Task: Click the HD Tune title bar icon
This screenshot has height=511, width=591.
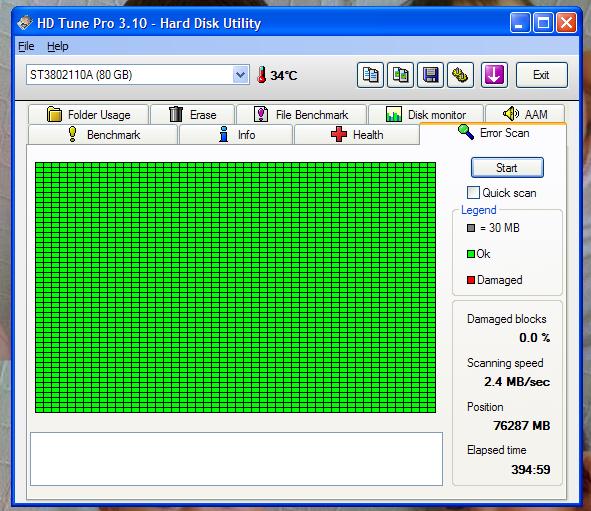Action: 25,23
